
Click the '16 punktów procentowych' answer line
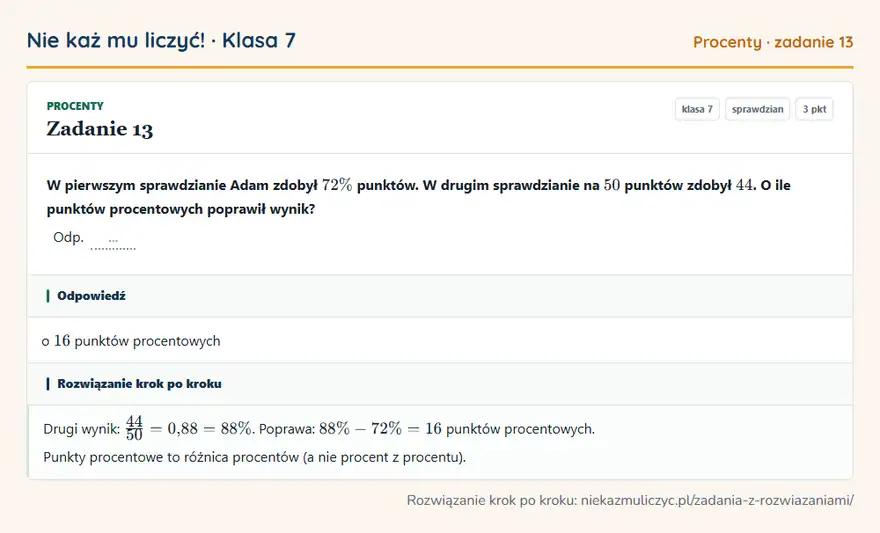[x=131, y=341]
